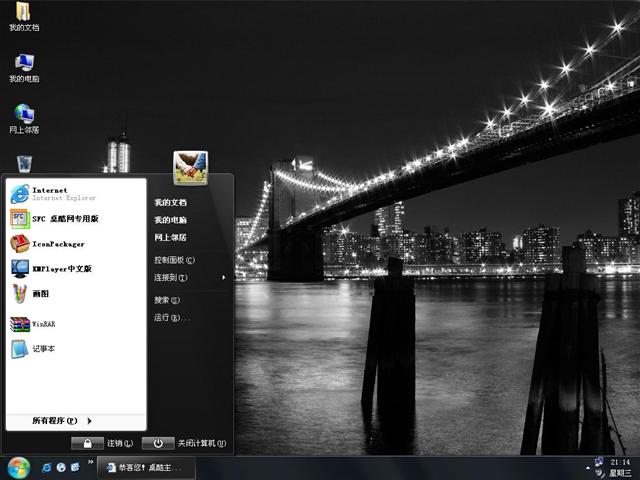Click the 关闭计算机(U) power button
This screenshot has height=480, width=640.
click(158, 443)
